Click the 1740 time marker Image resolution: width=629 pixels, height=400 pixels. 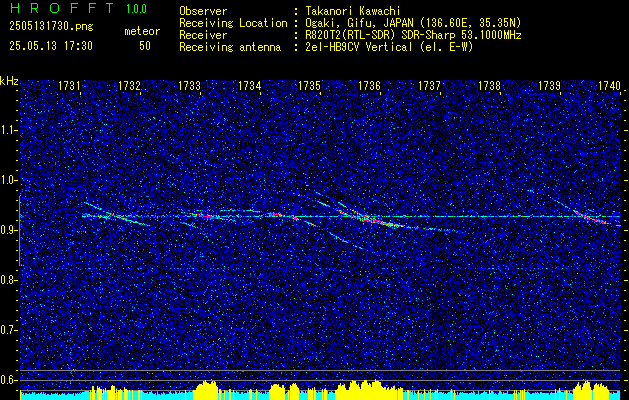[x=609, y=86]
